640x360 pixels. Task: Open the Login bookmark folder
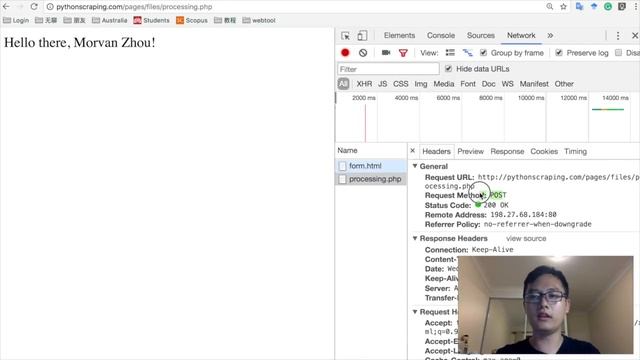[16, 20]
